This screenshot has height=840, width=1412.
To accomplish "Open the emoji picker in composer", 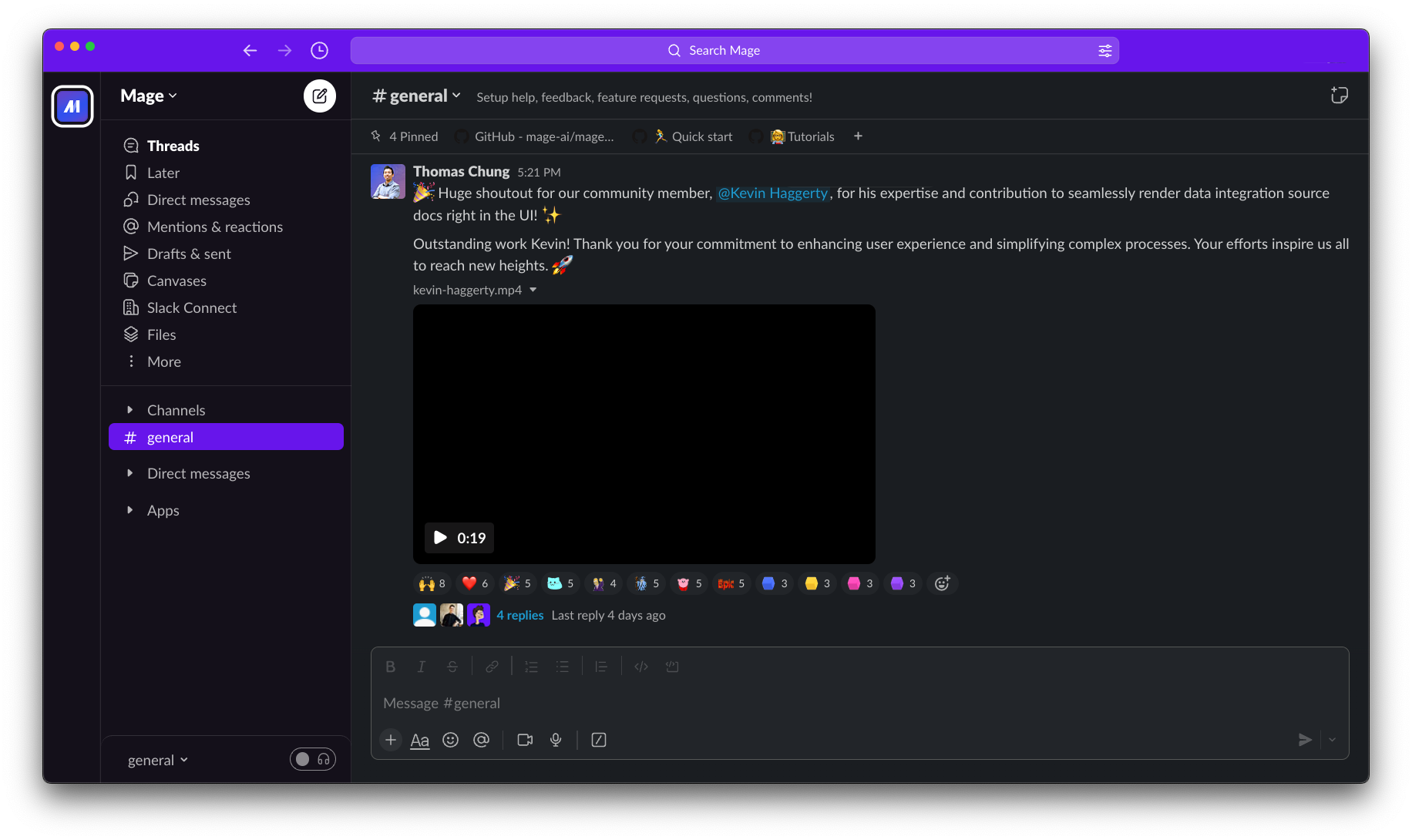I will pyautogui.click(x=450, y=740).
